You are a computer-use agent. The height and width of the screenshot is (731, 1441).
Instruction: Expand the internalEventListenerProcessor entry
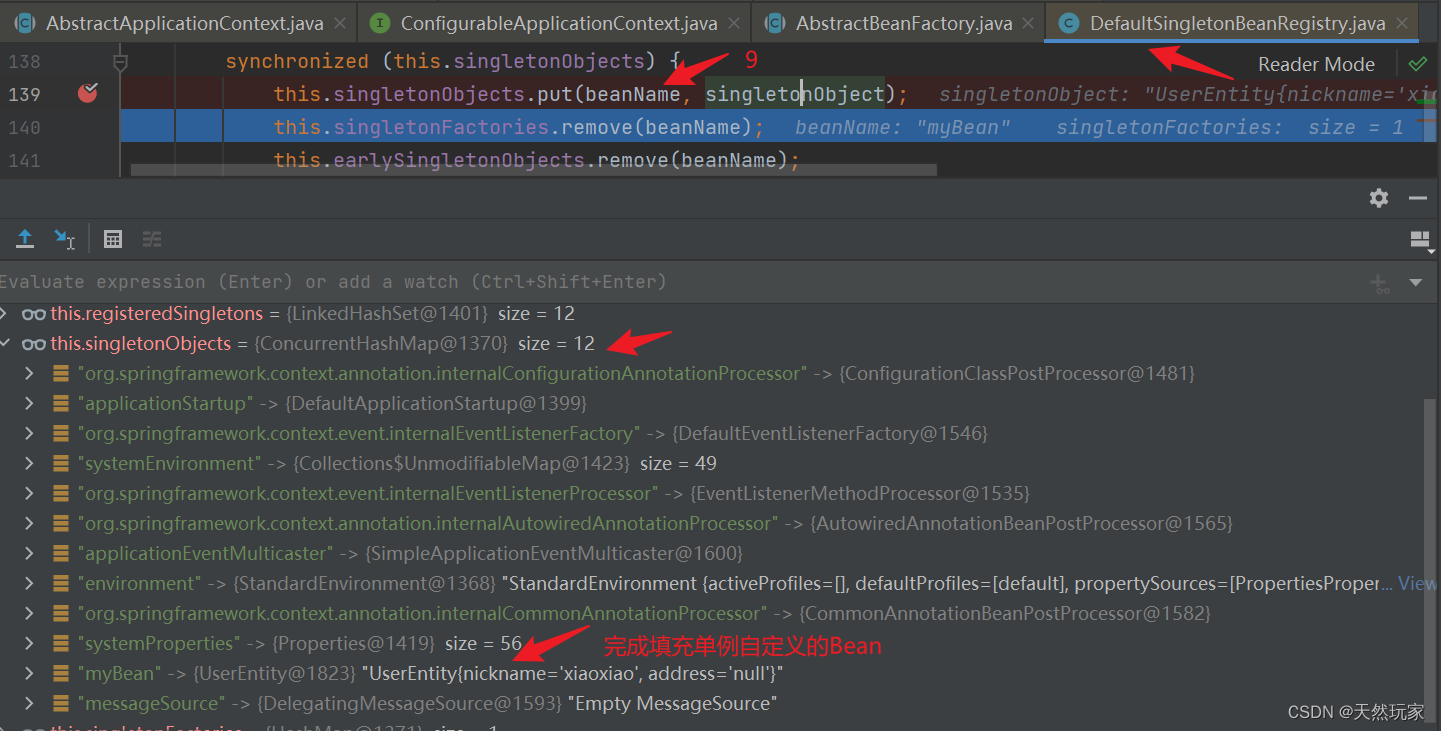29,493
